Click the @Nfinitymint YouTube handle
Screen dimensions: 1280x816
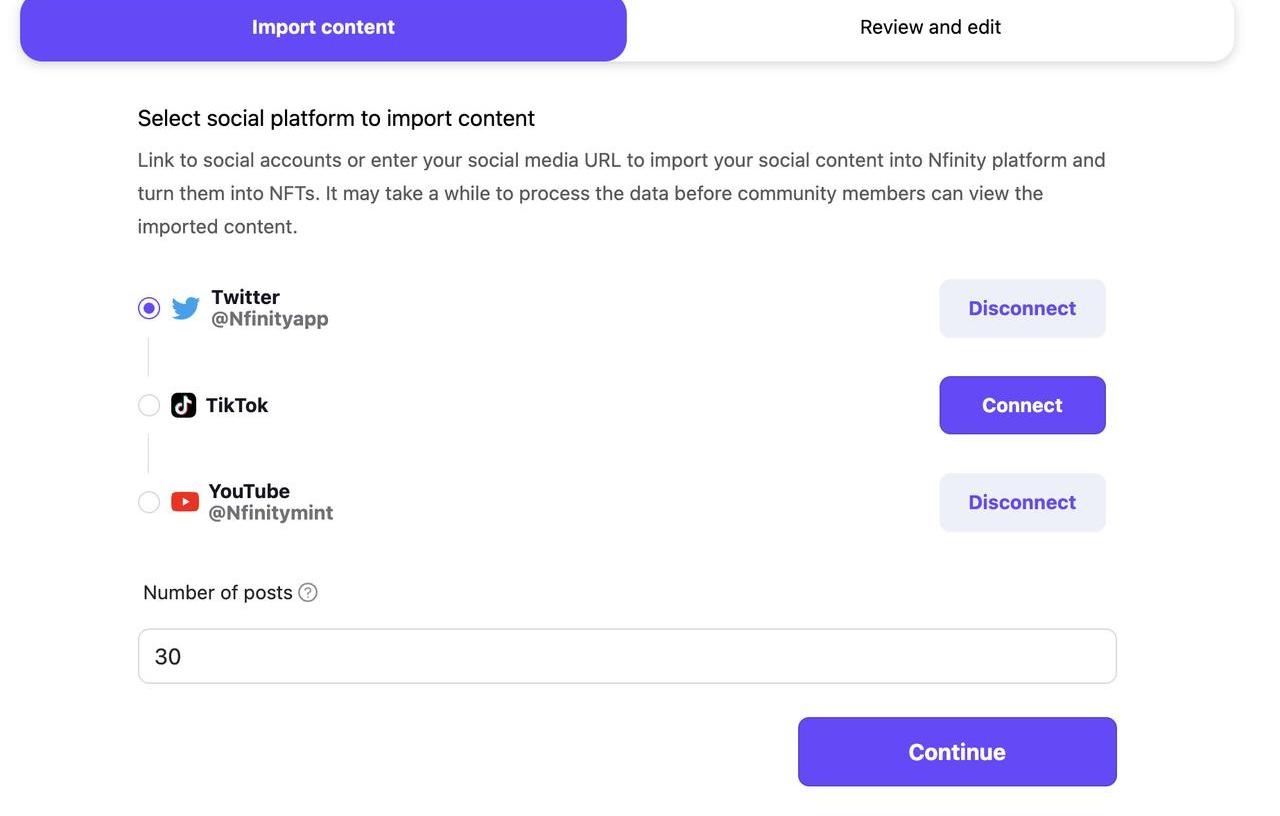[271, 513]
